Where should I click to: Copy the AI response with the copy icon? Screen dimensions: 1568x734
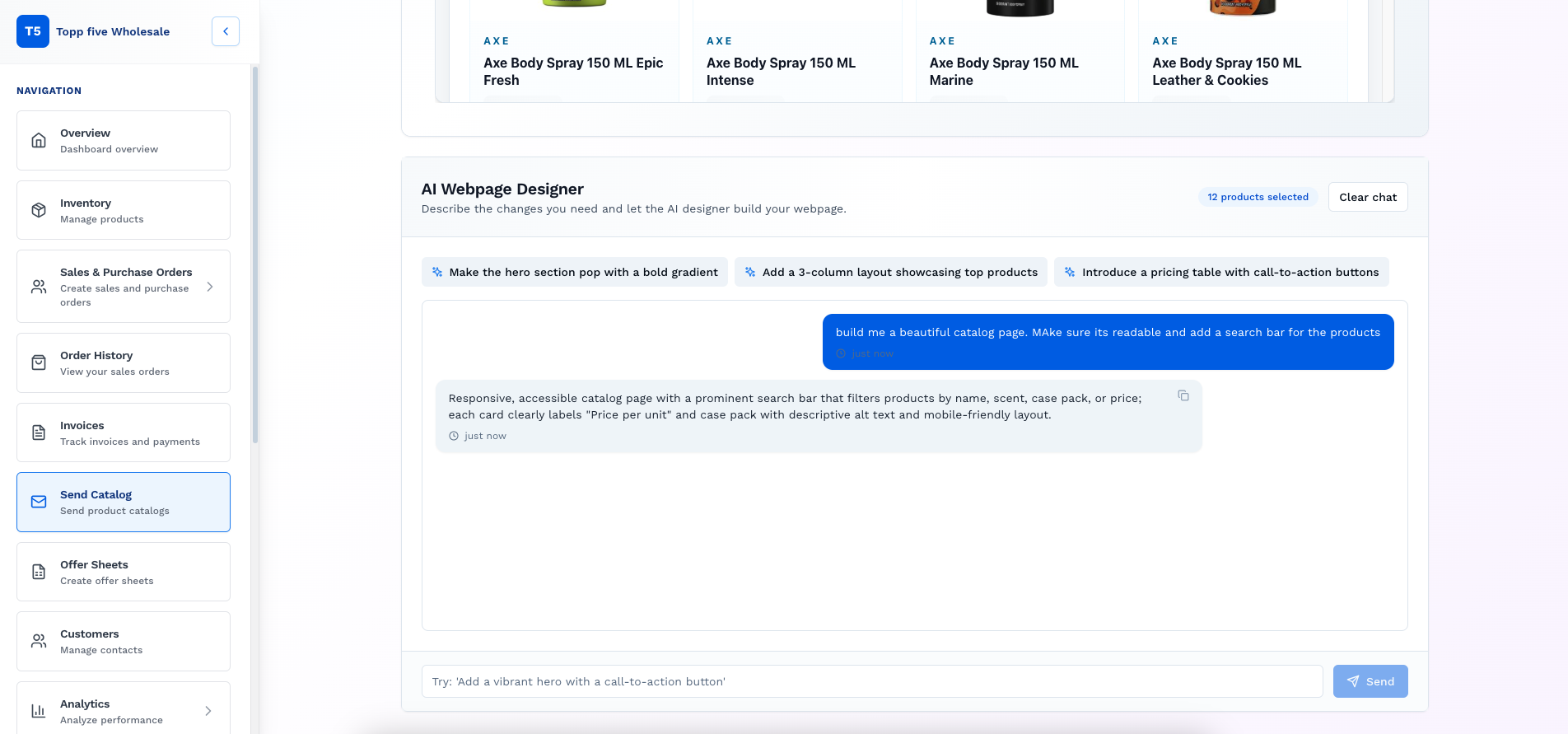1183,396
